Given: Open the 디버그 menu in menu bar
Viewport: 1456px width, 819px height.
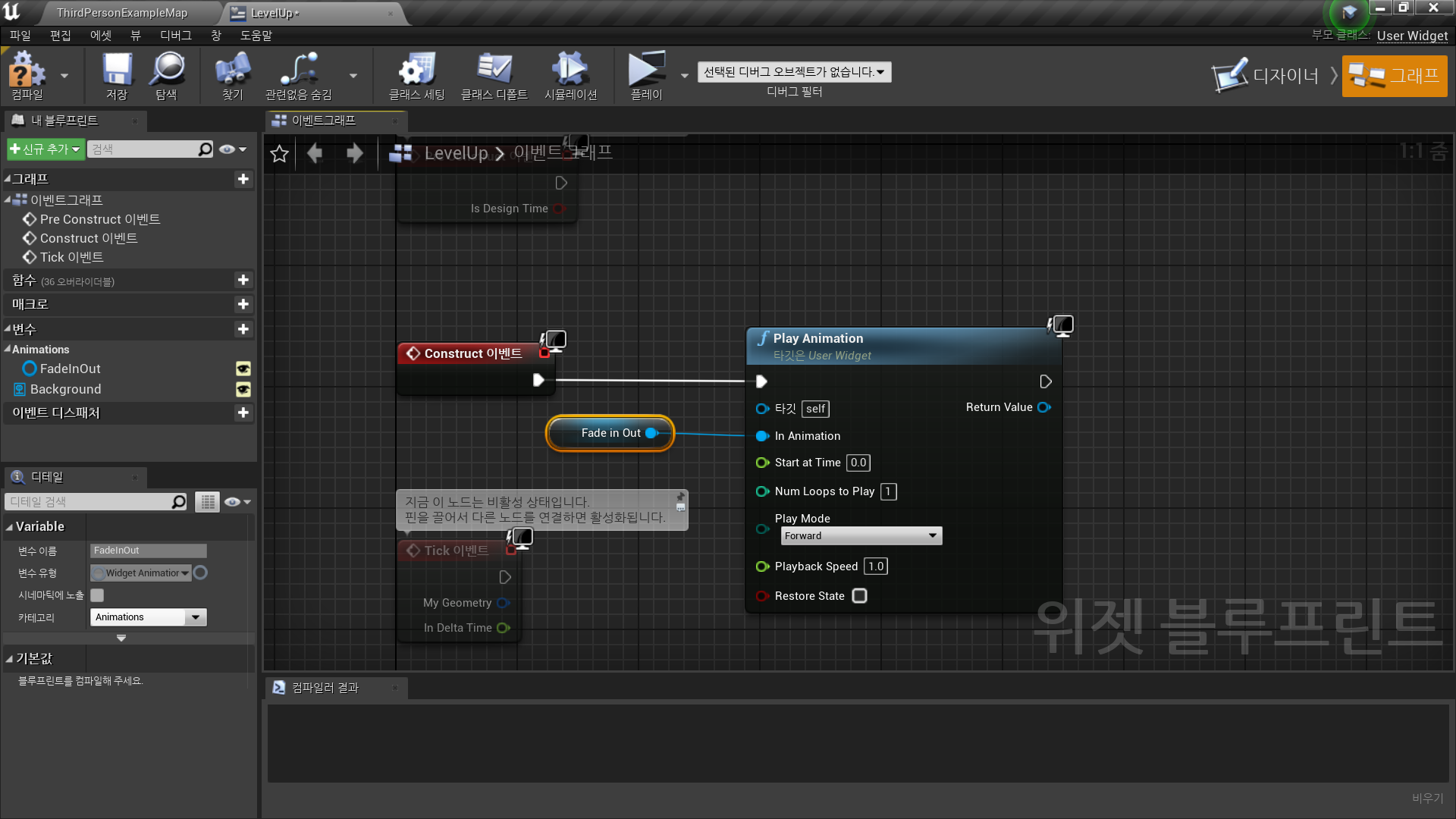Looking at the screenshot, I should 175,36.
